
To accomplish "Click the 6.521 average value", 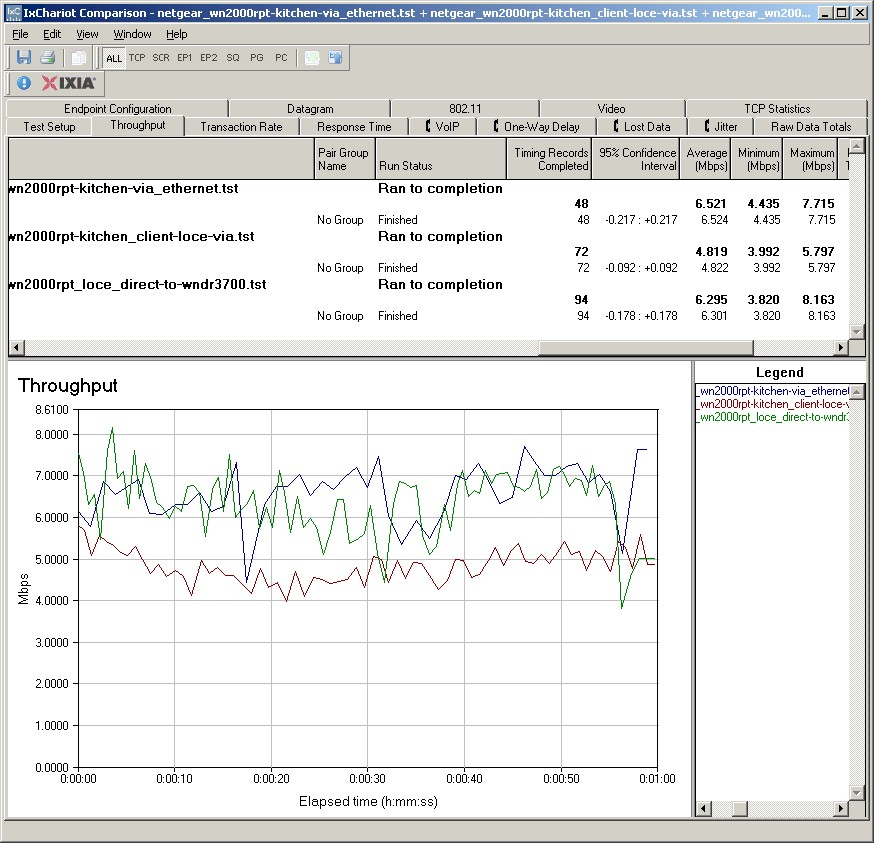I will click(711, 204).
